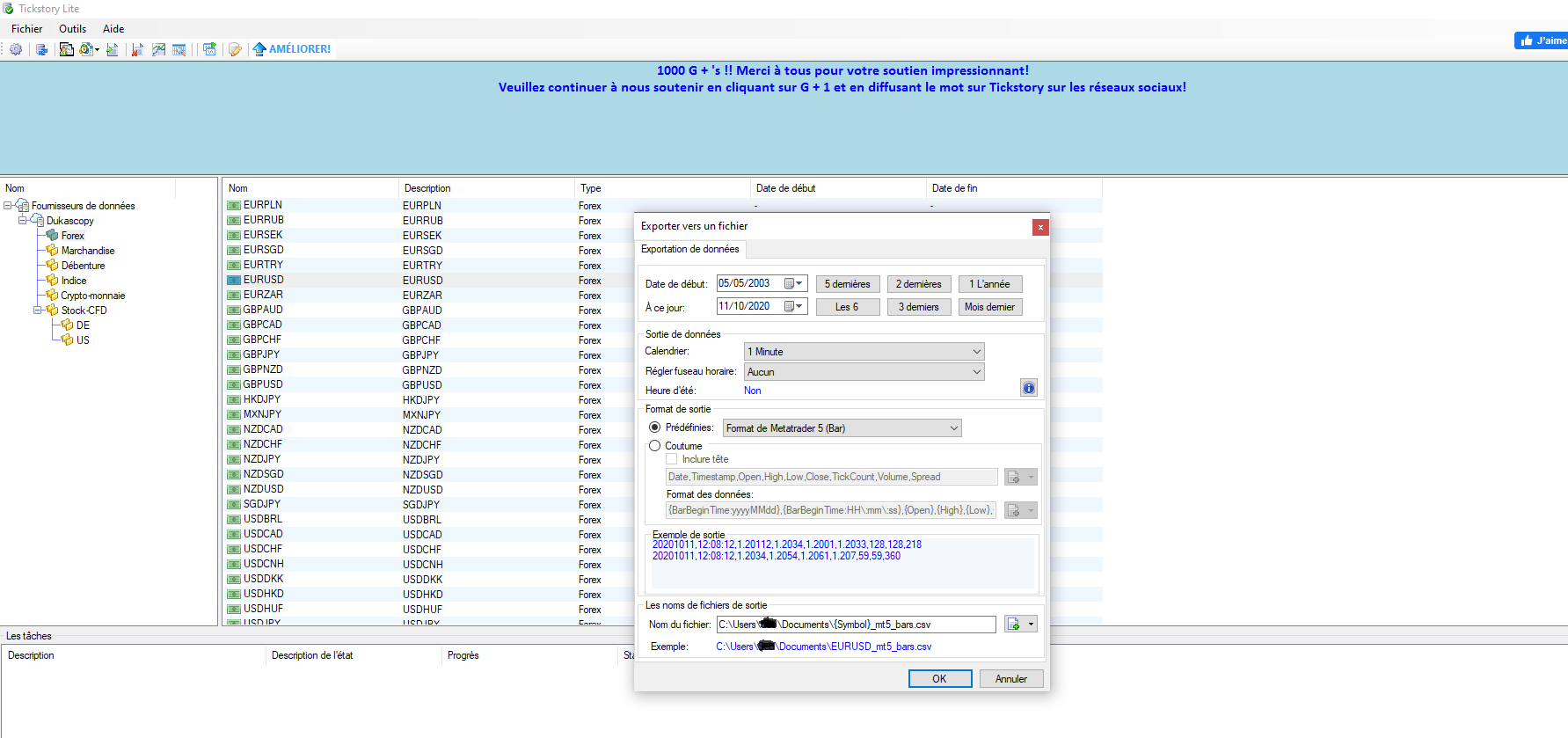Click the Mois dernier button

(989, 307)
